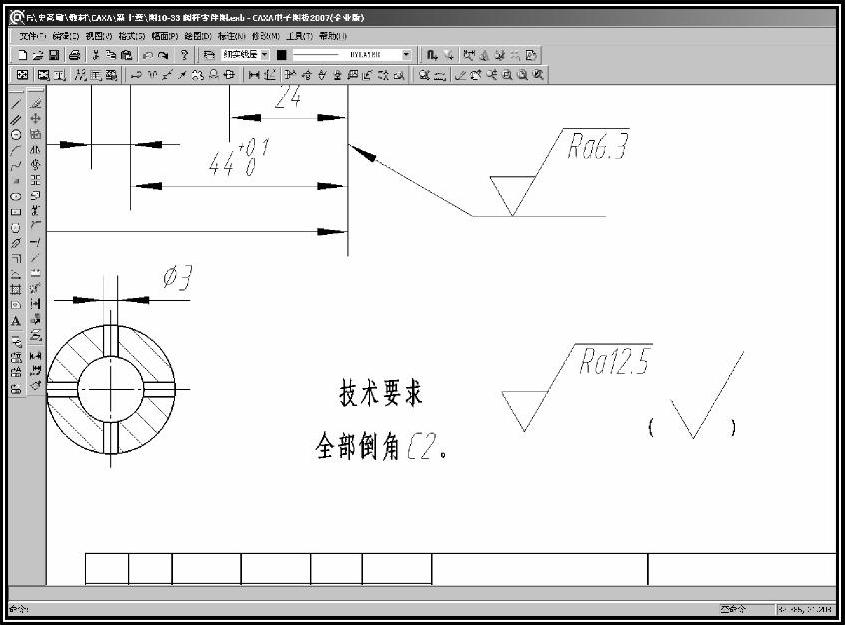Click the 技术要求 heading text
Screen dimensions: 845x625
380,392
